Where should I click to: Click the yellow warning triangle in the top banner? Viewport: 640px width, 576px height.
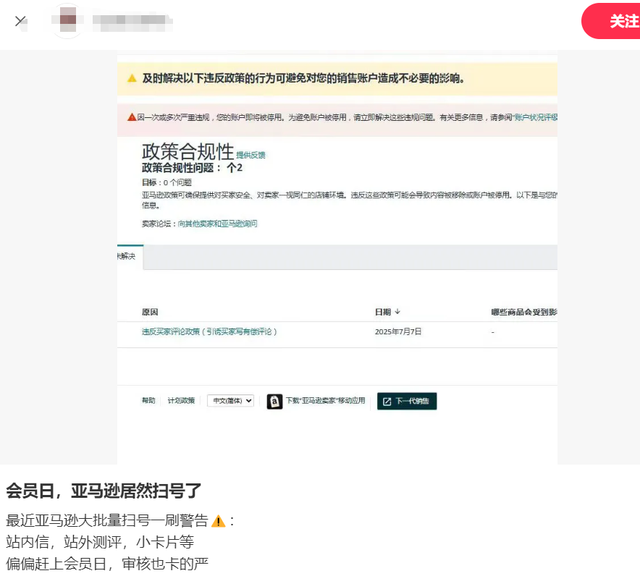[x=131, y=78]
